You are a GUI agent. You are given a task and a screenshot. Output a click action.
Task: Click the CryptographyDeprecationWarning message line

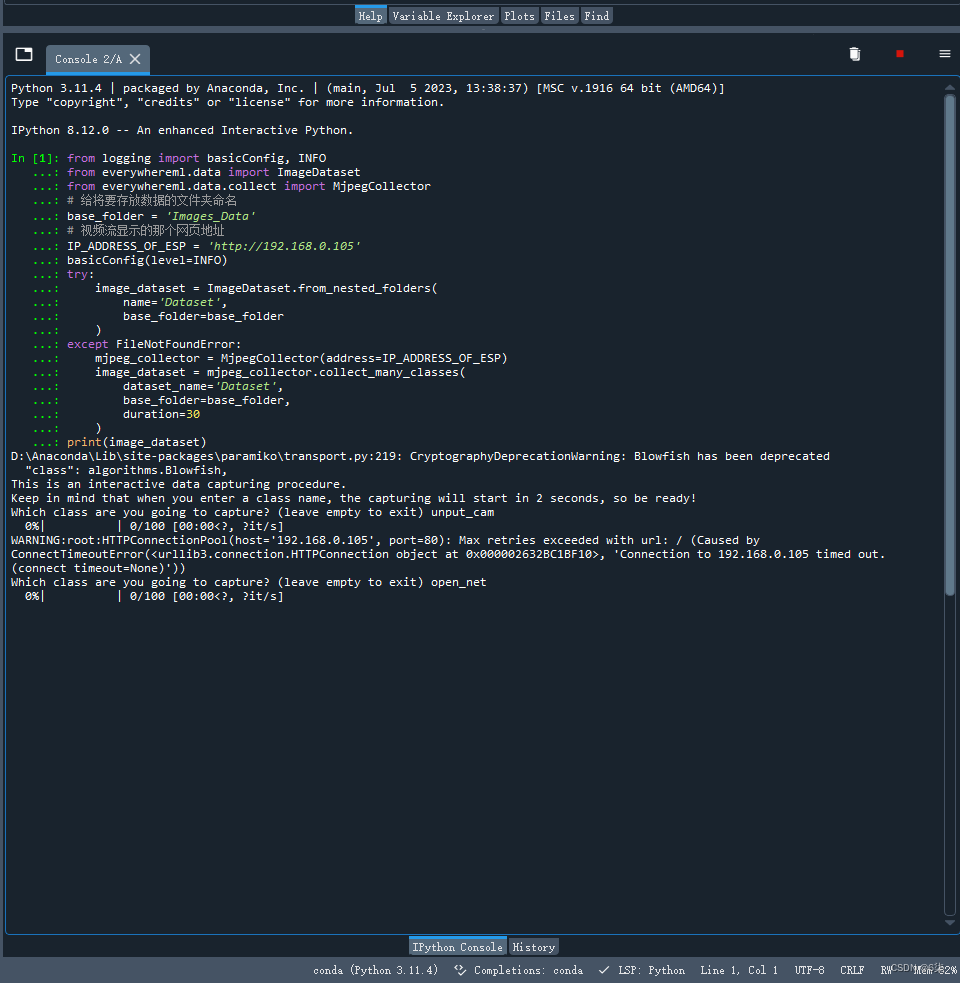tap(420, 456)
